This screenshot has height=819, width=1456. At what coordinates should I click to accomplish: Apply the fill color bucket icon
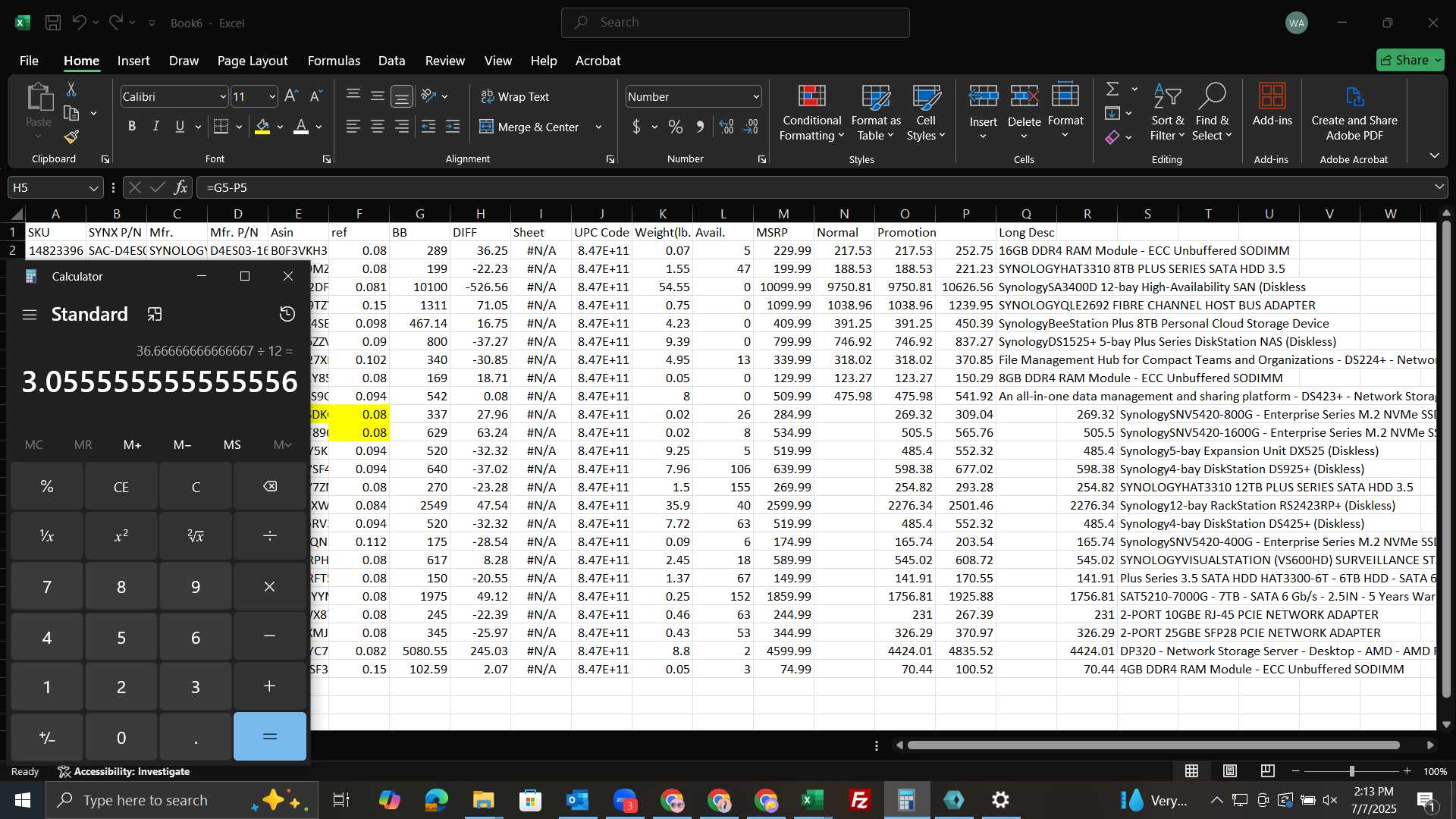pos(262,127)
